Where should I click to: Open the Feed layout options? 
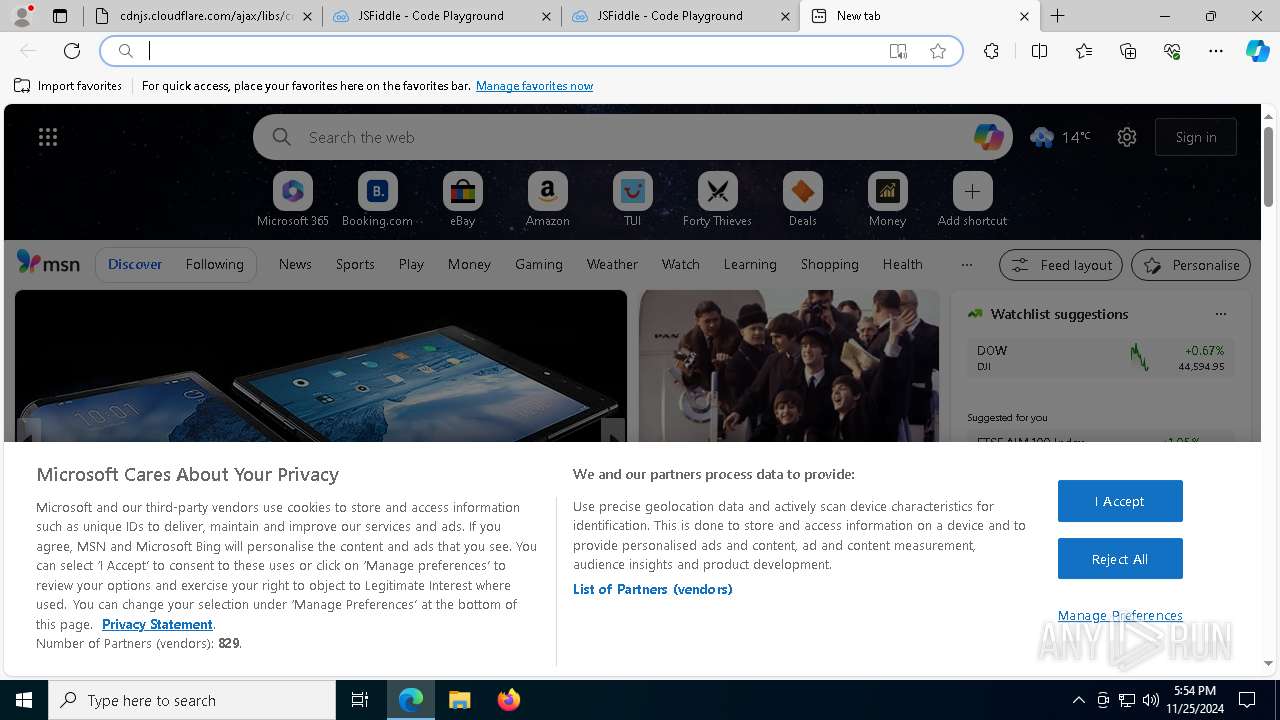coord(1061,265)
